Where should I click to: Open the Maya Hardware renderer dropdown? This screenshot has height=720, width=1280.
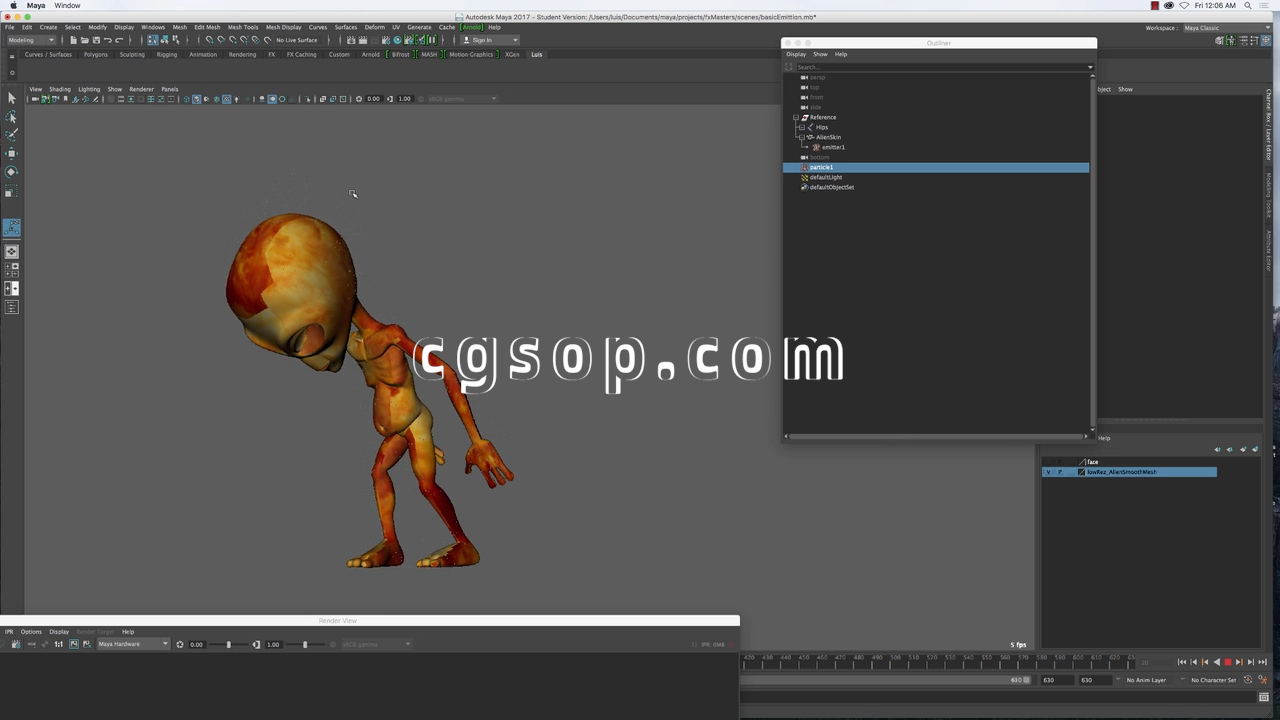click(132, 644)
